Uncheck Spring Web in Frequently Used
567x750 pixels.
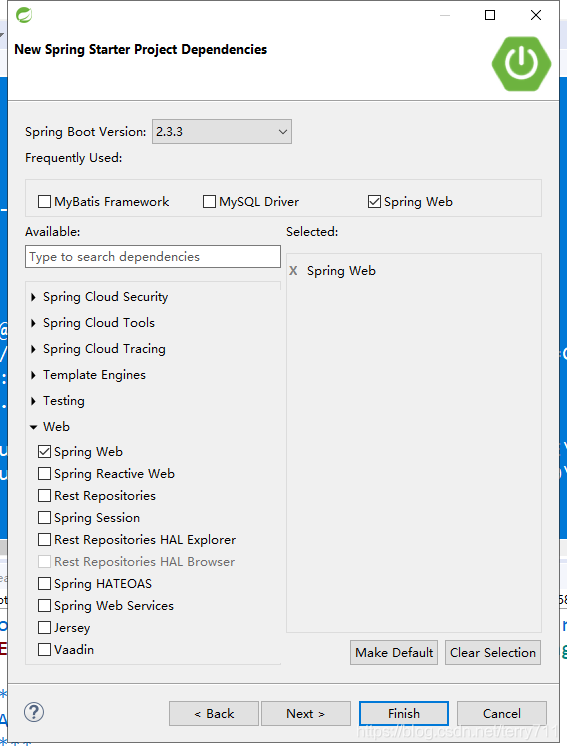[x=374, y=202]
